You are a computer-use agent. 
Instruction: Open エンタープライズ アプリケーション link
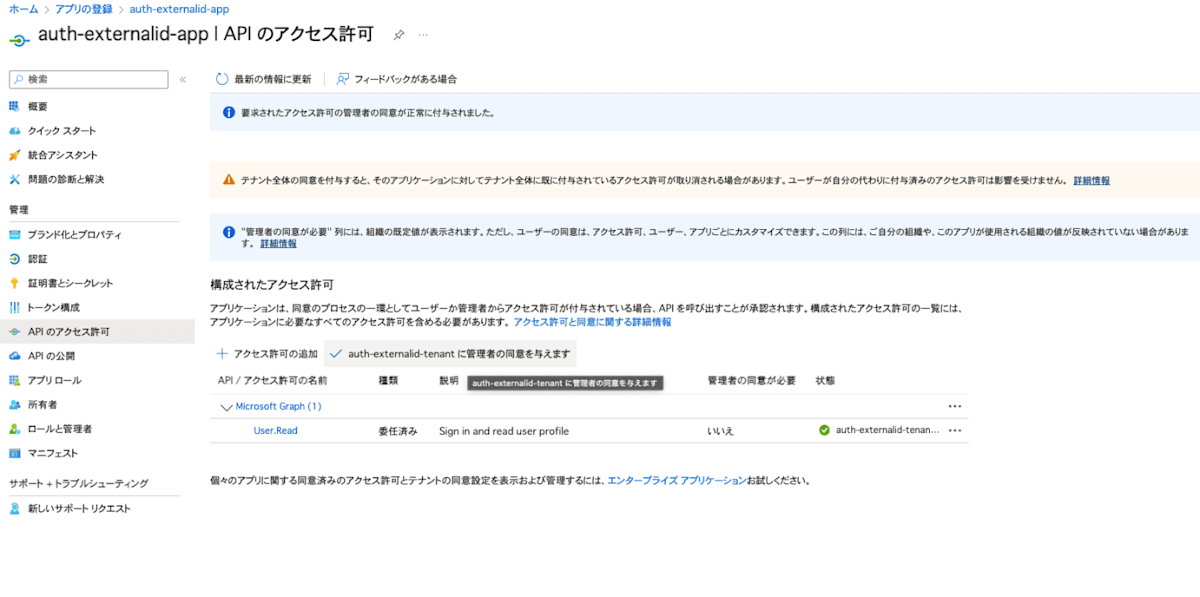tap(677, 480)
